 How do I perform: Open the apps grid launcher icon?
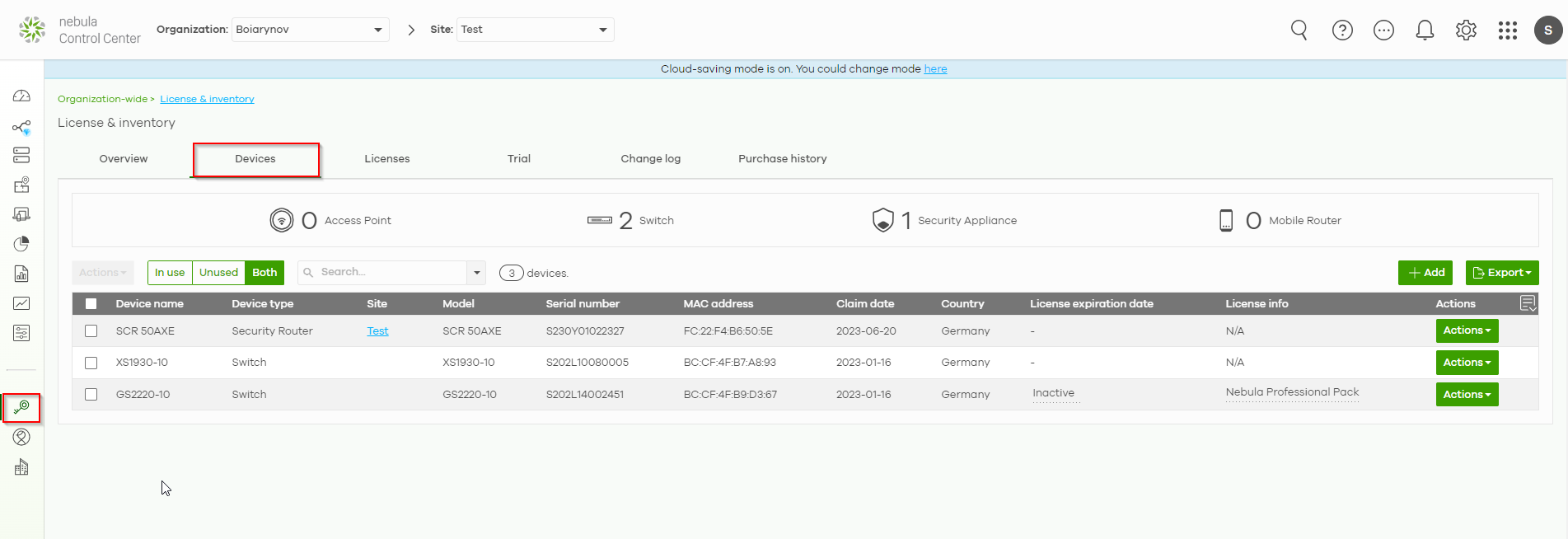pyautogui.click(x=1507, y=30)
